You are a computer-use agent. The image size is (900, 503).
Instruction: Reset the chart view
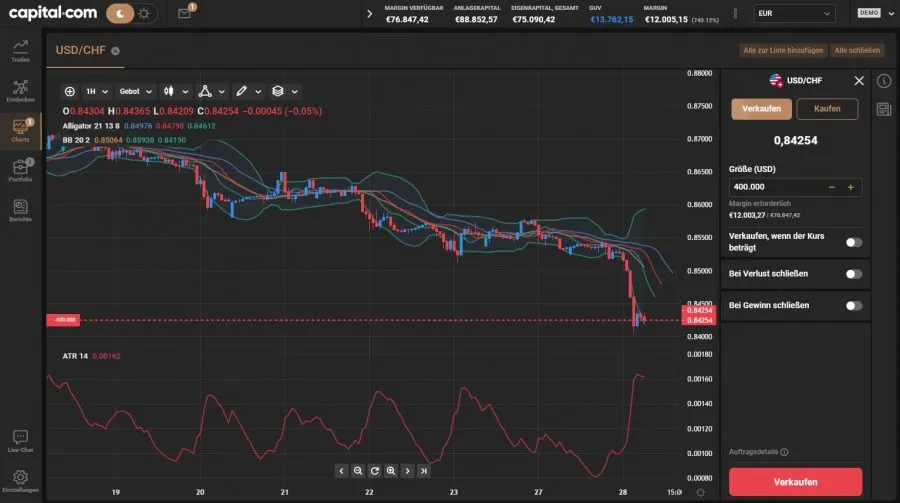(374, 470)
